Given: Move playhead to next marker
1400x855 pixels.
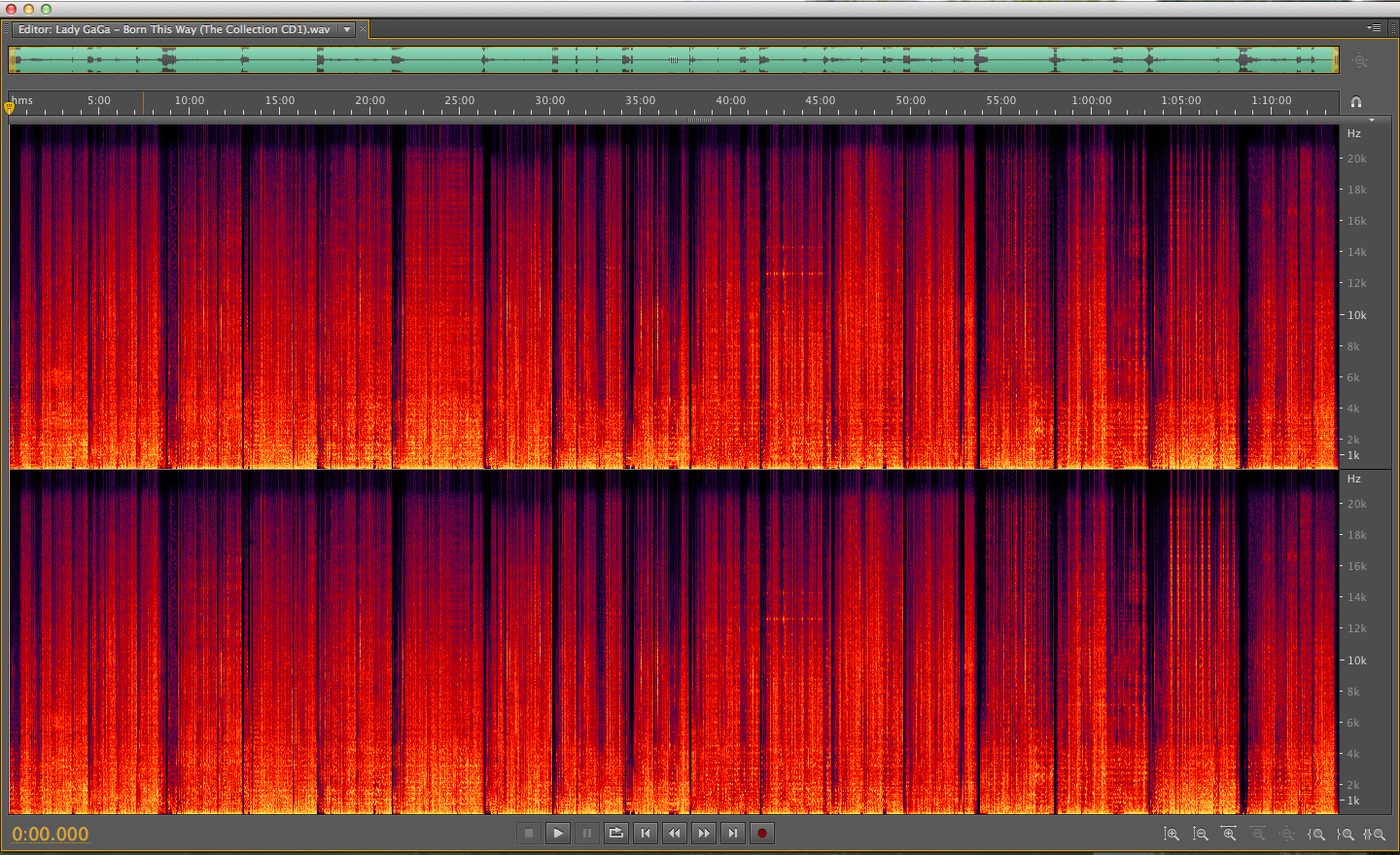Looking at the screenshot, I should coord(733,833).
